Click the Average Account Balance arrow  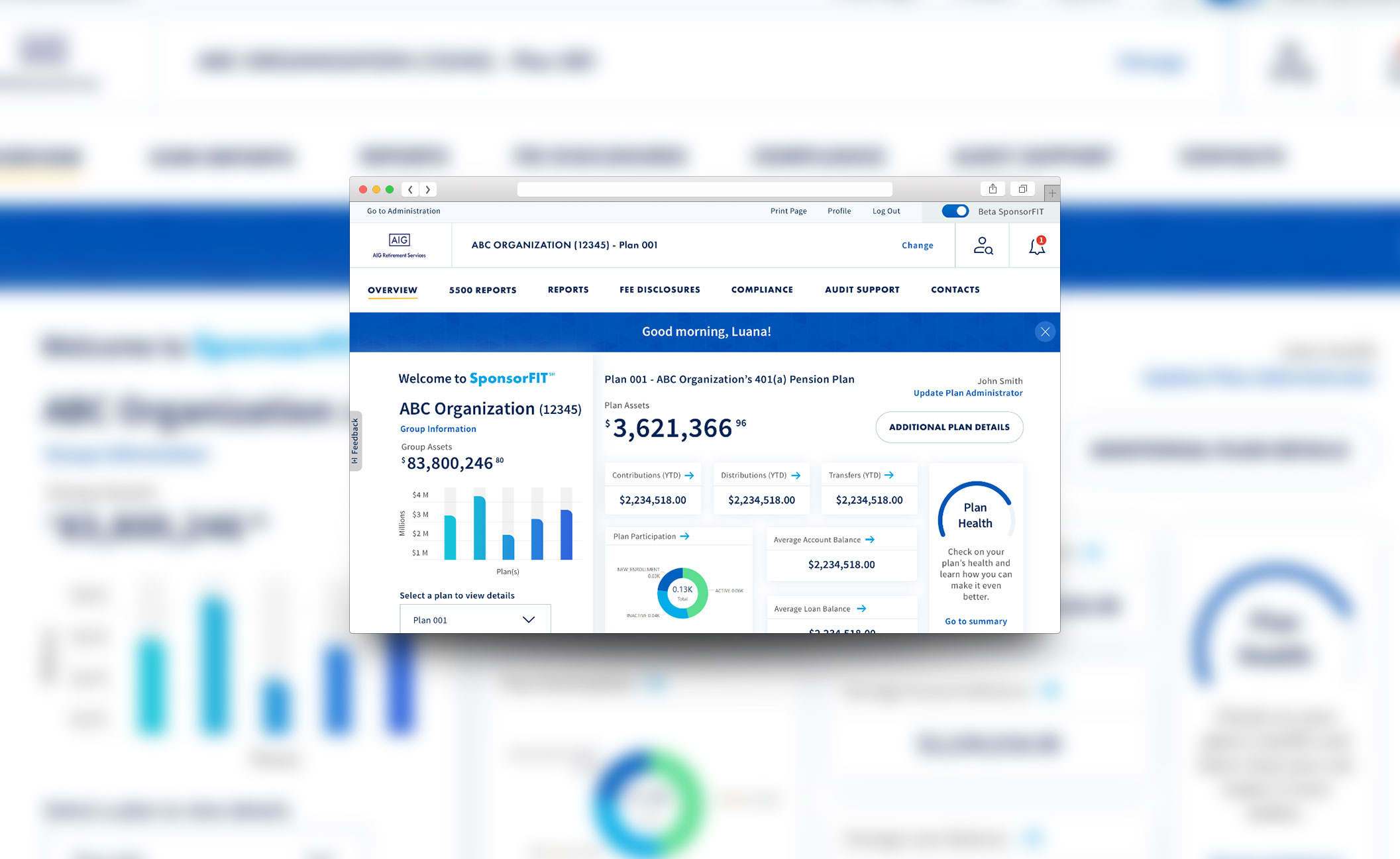pos(870,540)
